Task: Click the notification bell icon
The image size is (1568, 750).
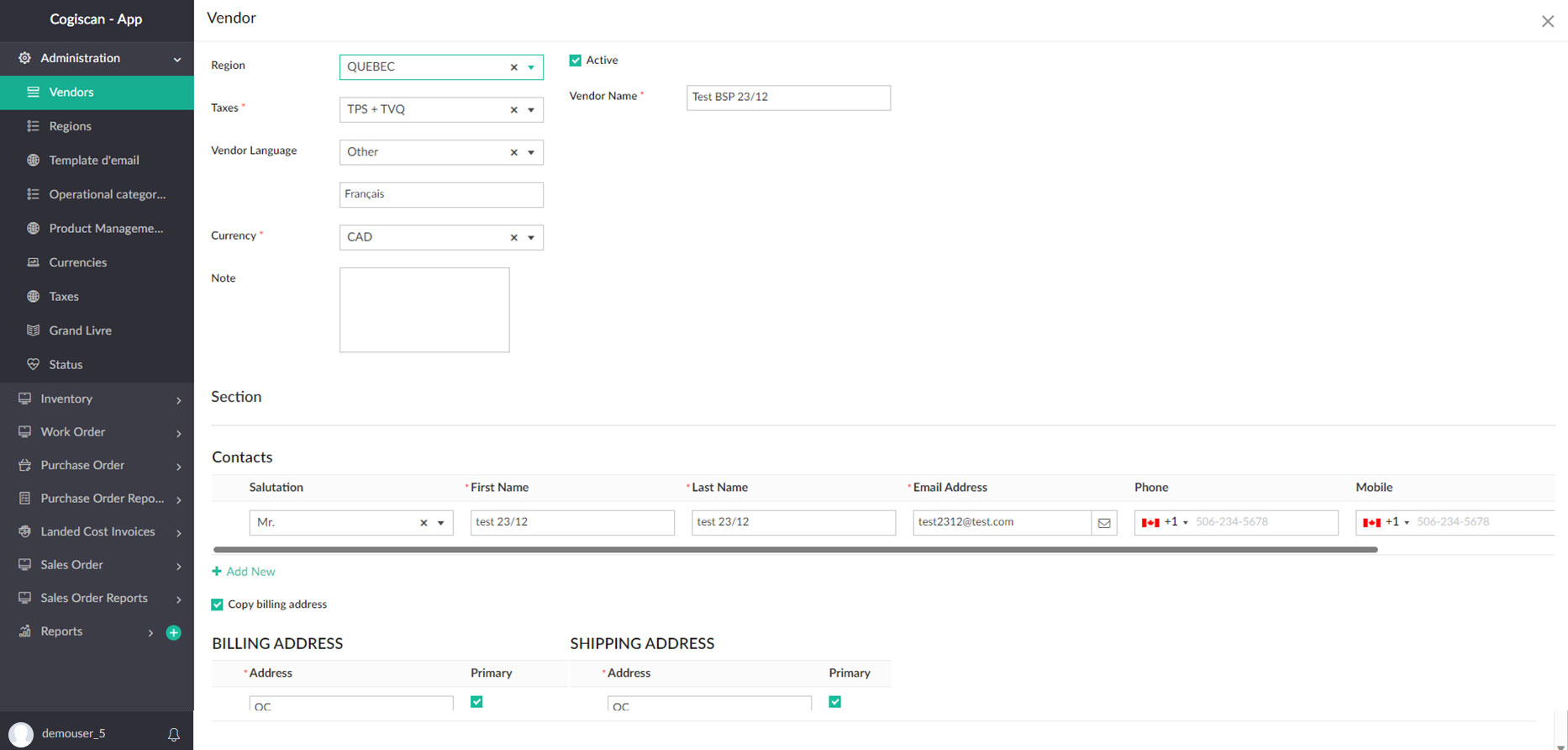Action: (x=174, y=734)
